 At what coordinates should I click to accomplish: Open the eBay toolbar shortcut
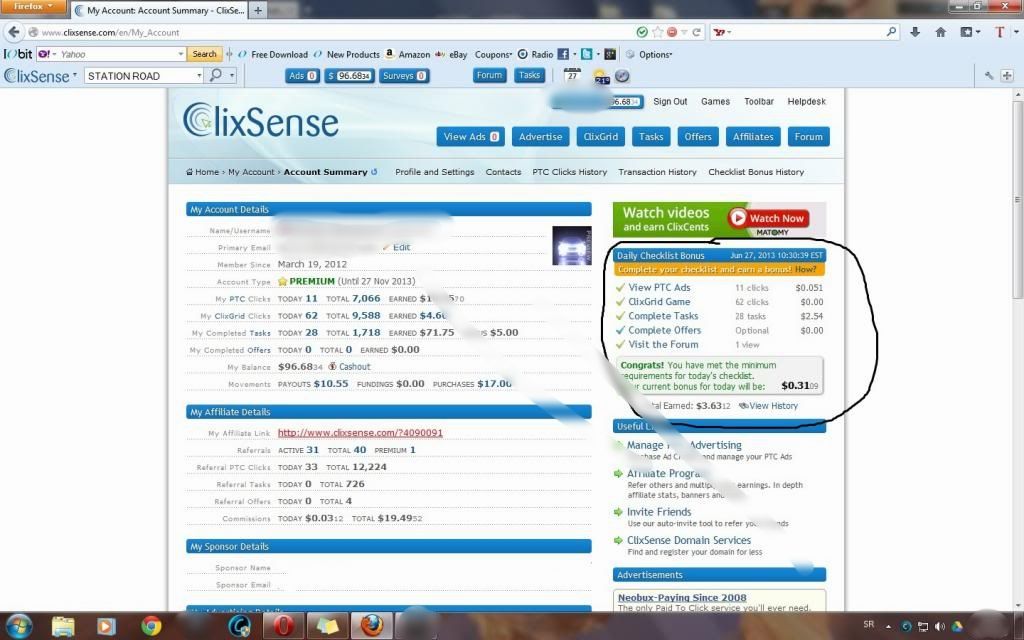451,54
